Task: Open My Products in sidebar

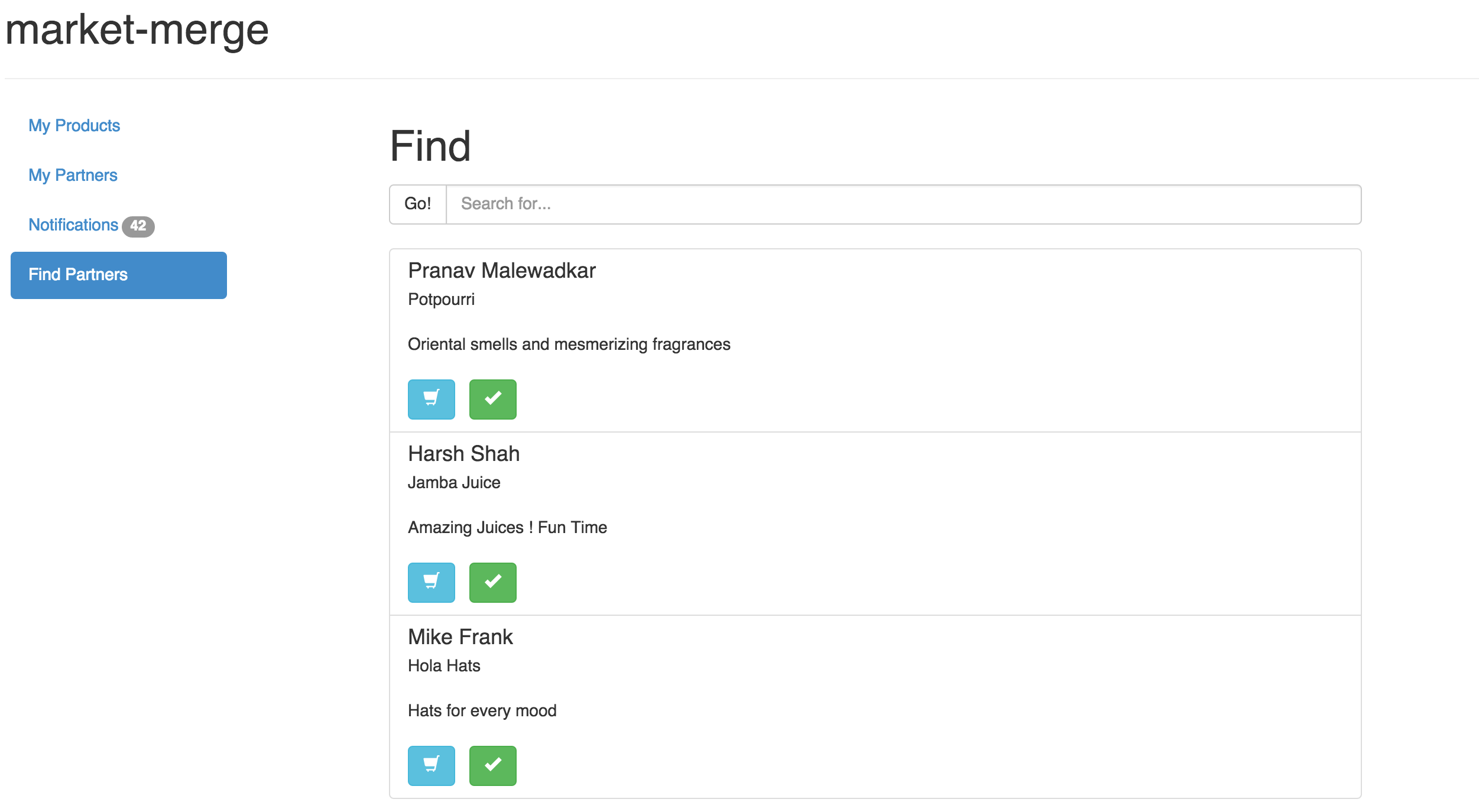Action: pyautogui.click(x=74, y=125)
